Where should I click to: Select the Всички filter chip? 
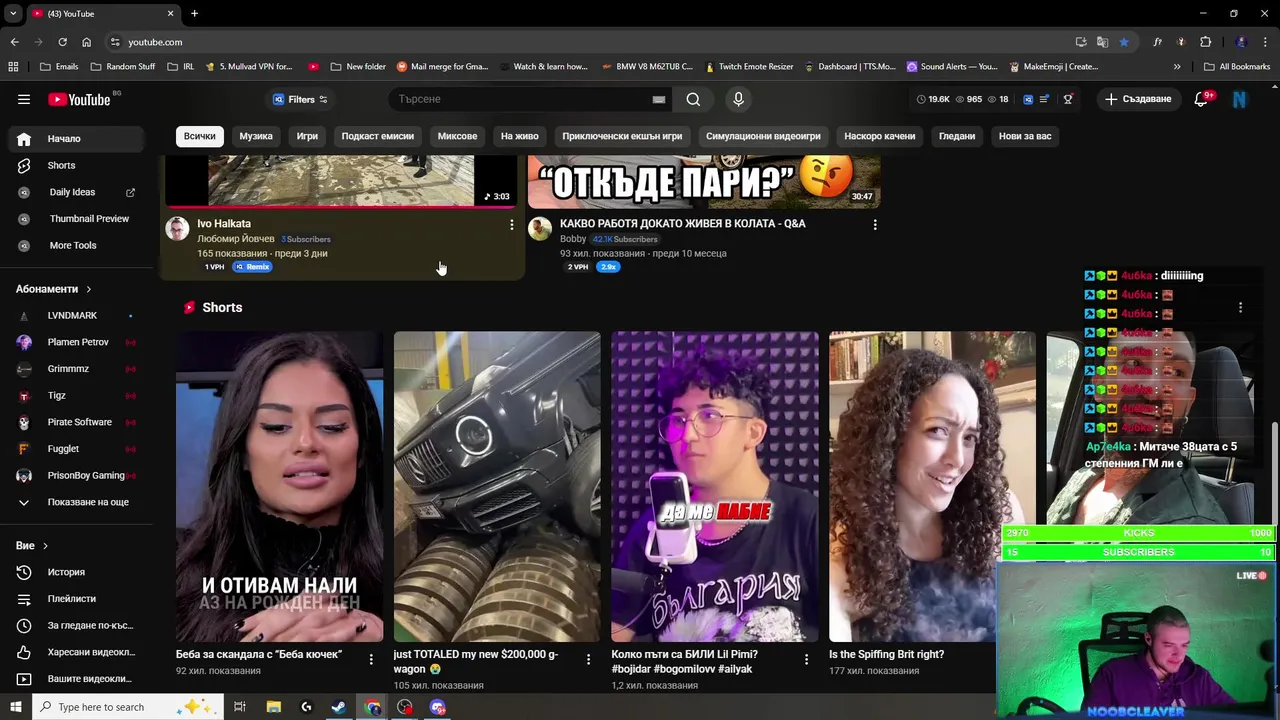[199, 136]
